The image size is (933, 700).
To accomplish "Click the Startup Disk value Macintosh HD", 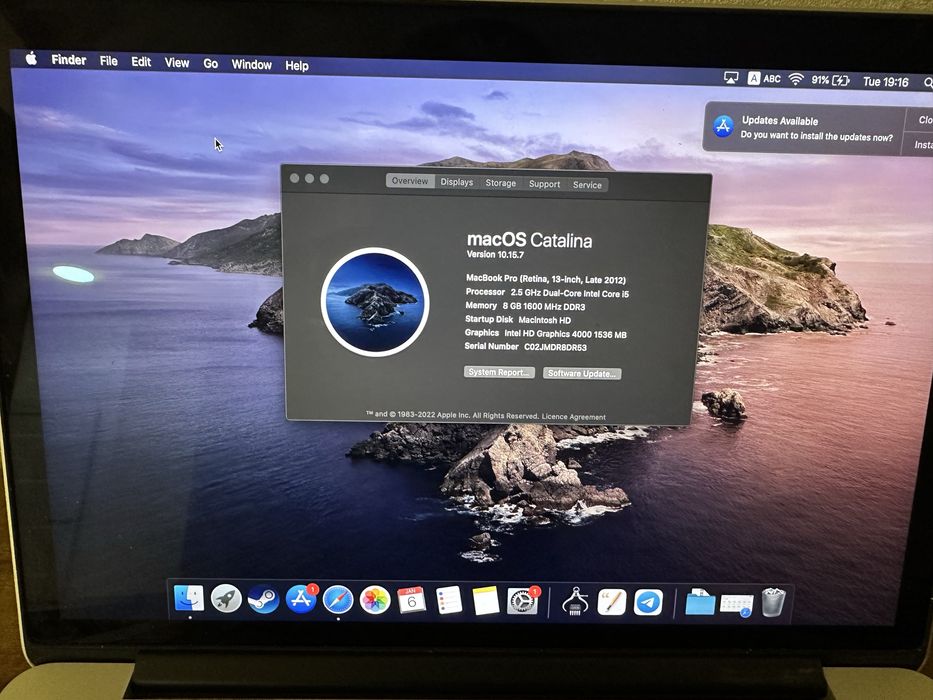I will coord(544,320).
